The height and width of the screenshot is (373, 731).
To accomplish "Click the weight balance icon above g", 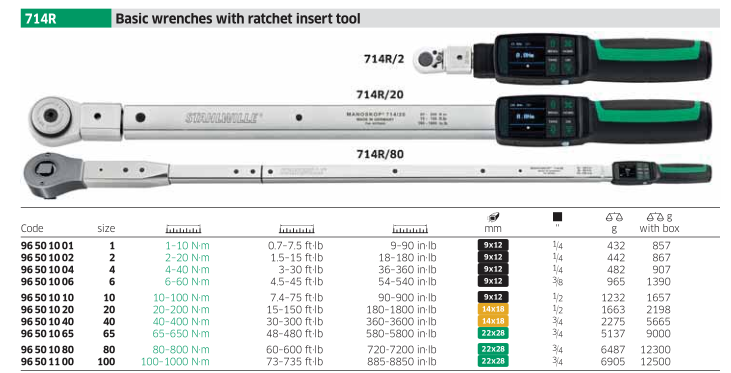I will point(614,217).
